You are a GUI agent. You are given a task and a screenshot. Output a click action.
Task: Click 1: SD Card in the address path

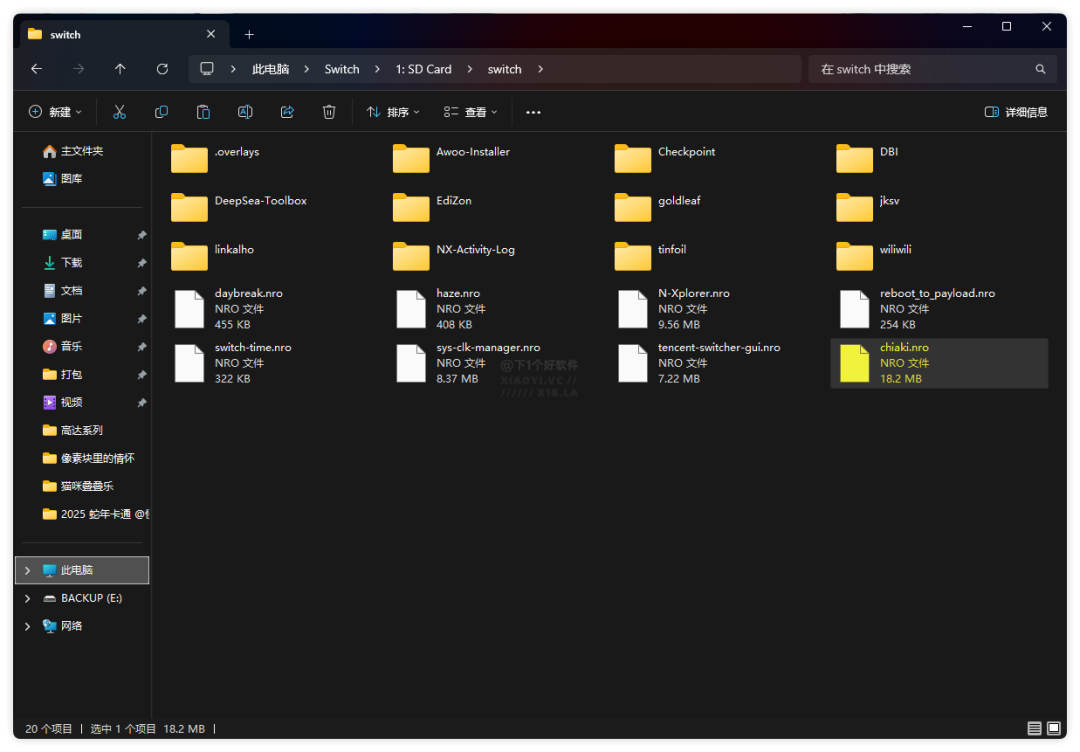(x=423, y=69)
